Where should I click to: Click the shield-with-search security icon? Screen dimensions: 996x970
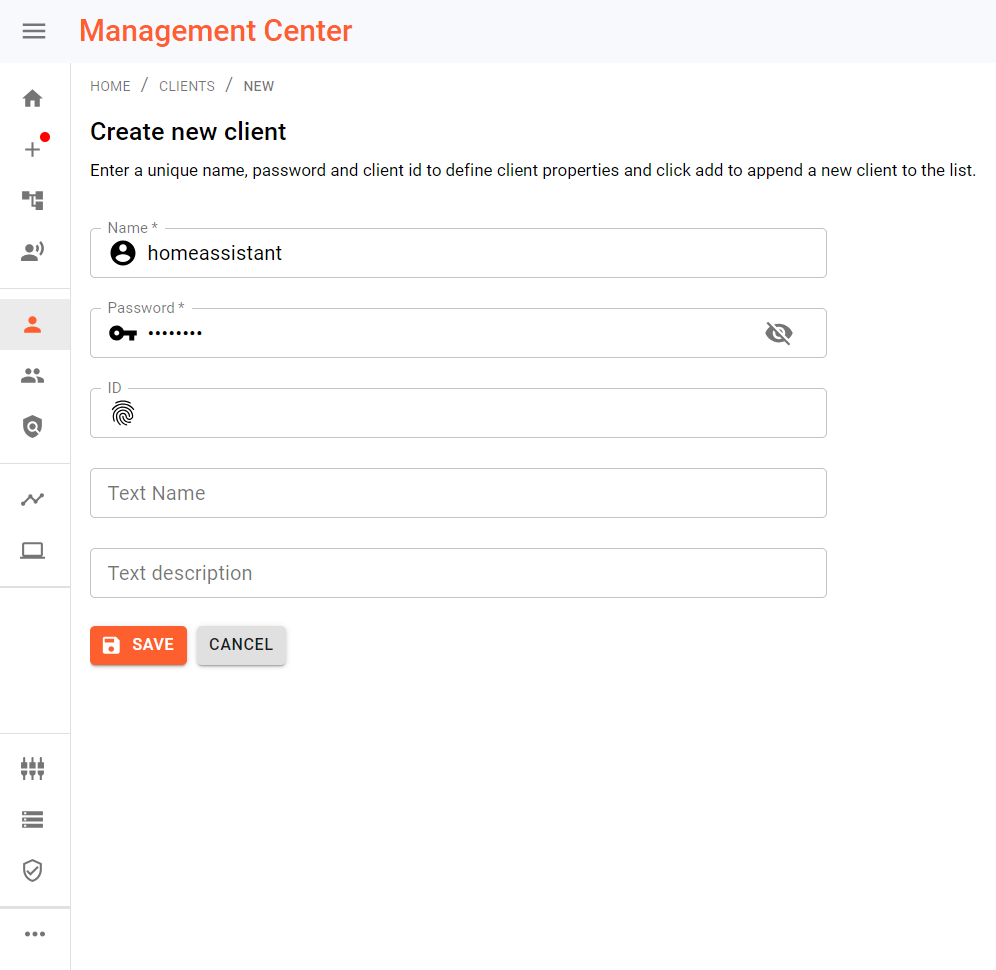point(33,426)
